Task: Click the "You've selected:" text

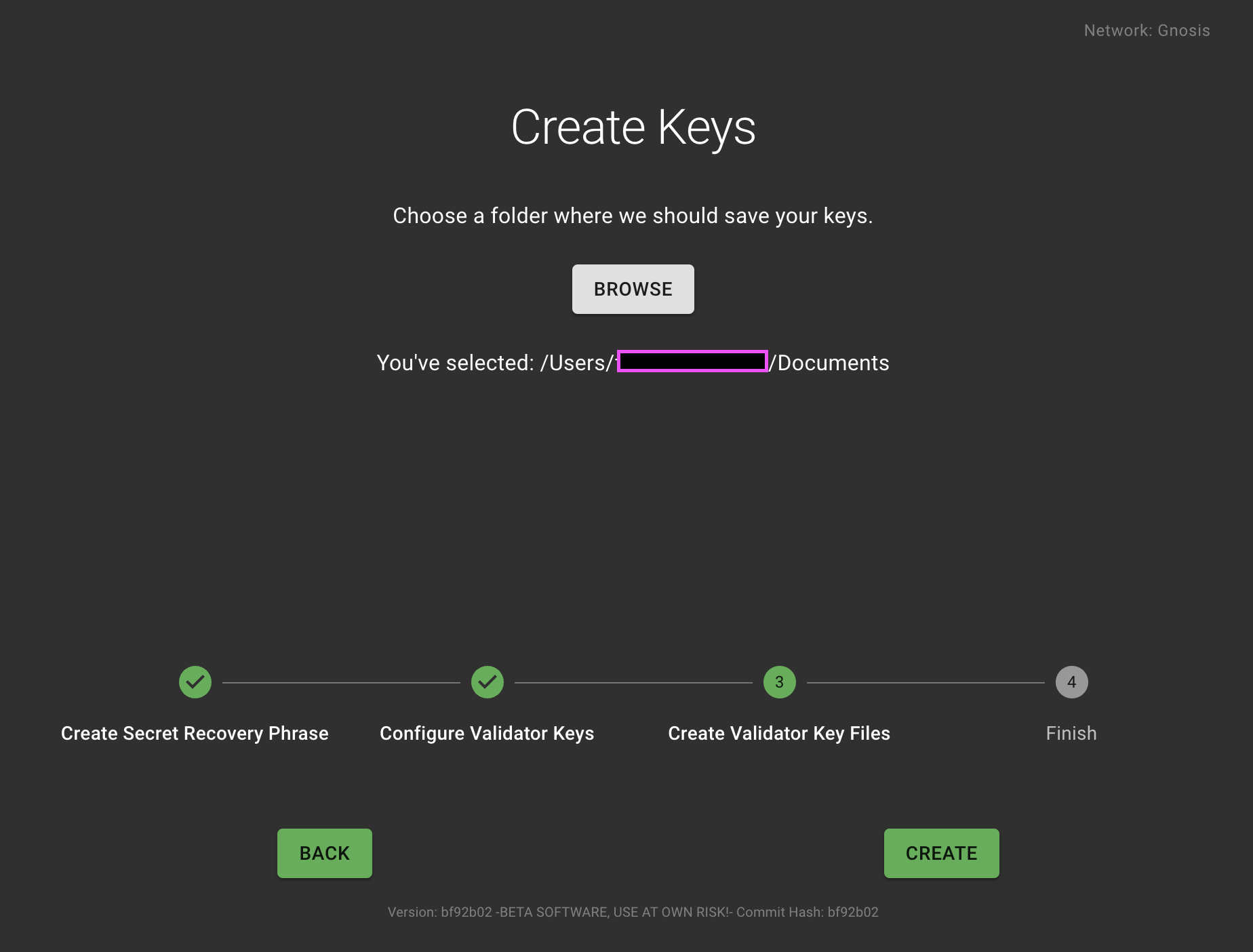Action: click(x=455, y=363)
